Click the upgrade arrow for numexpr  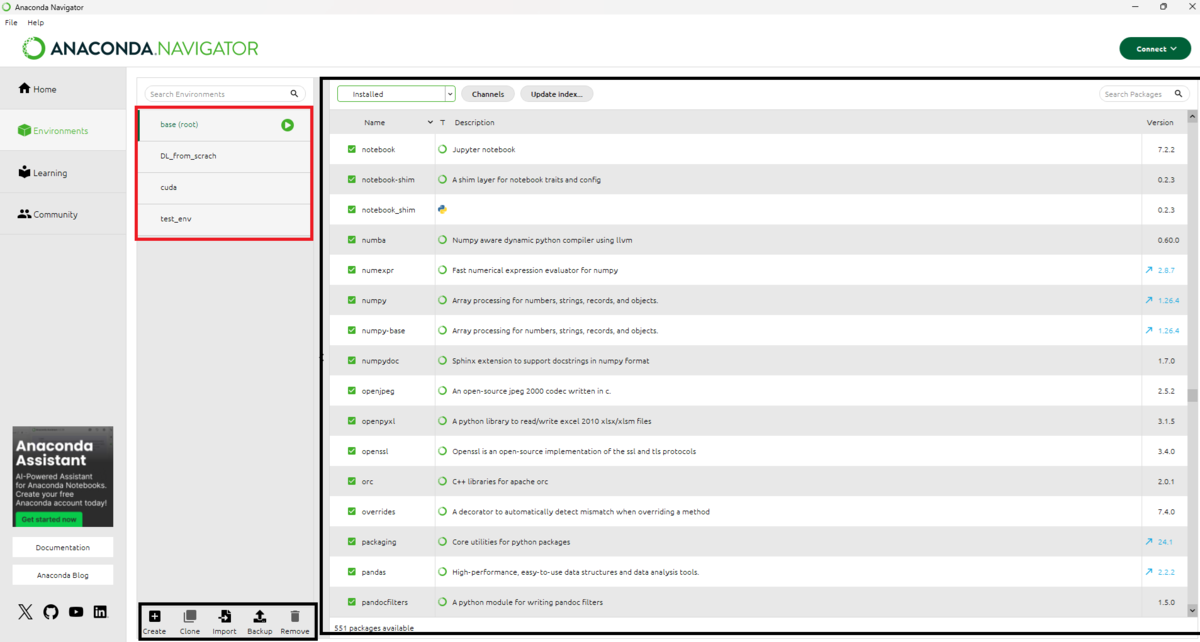click(1149, 270)
